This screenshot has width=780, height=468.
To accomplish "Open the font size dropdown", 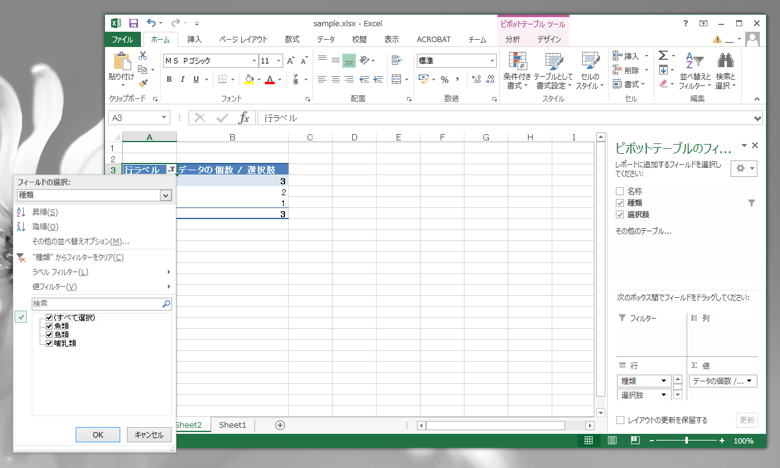I will (x=279, y=61).
